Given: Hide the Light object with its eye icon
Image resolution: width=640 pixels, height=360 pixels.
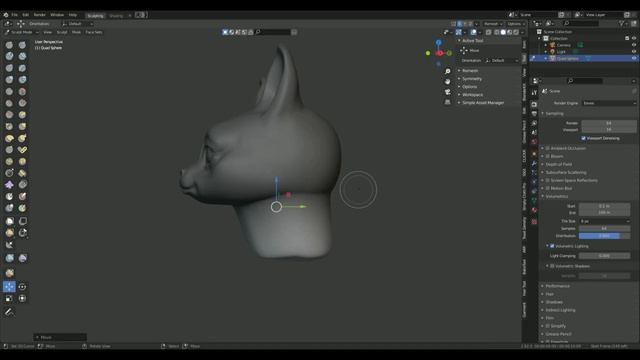Looking at the screenshot, I should pos(634,52).
